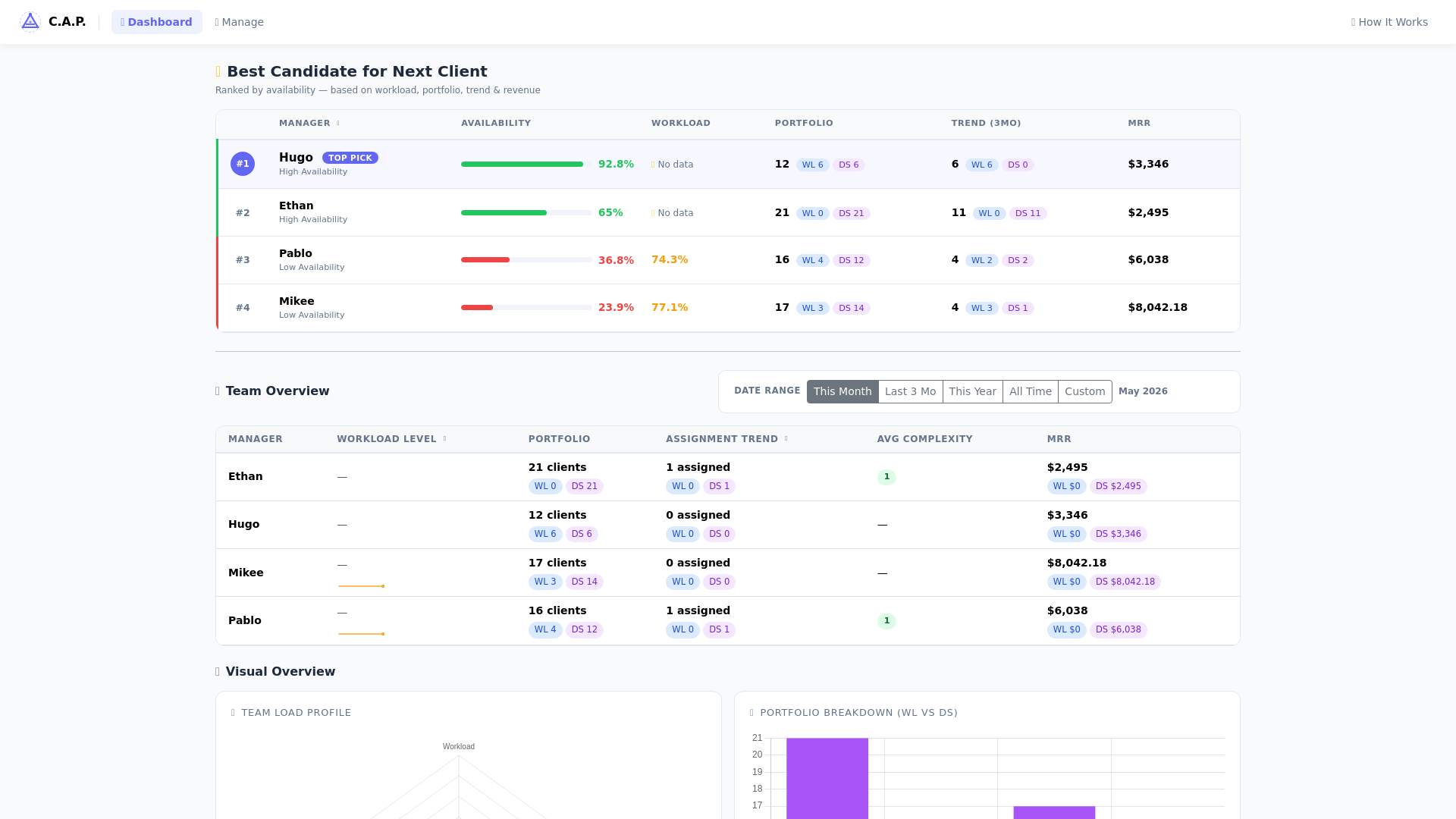Click the DS 11 trend badge for Ethan

tap(1028, 213)
